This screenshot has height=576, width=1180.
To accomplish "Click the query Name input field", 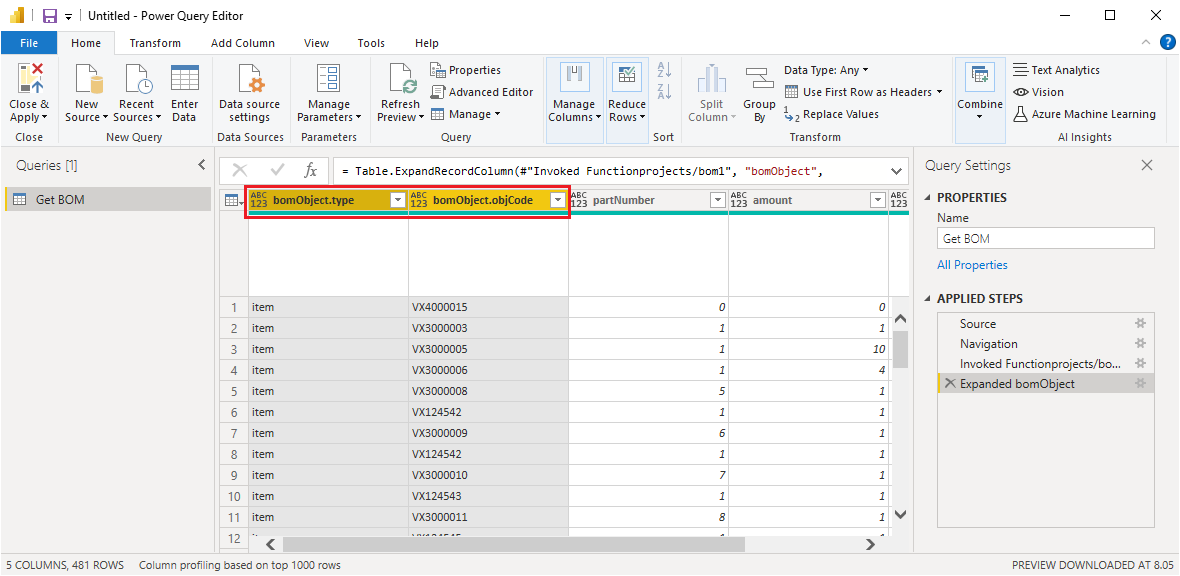I will pos(1045,239).
